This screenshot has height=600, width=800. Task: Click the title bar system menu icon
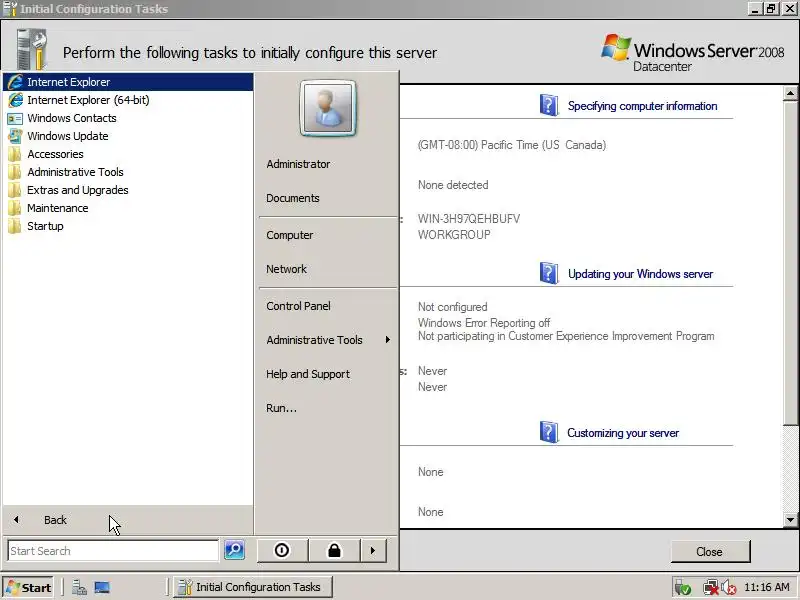pos(10,9)
